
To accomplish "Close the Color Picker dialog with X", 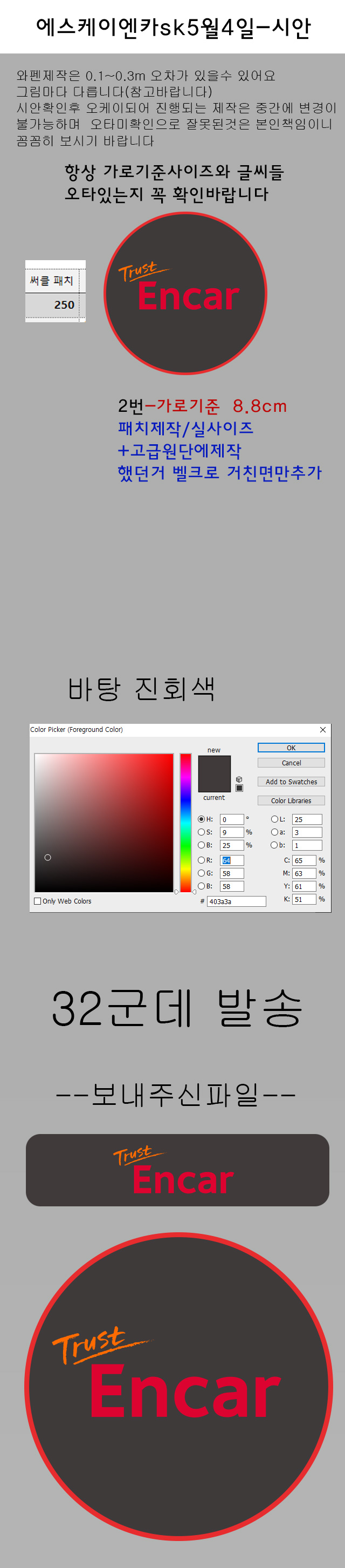I will click(322, 730).
